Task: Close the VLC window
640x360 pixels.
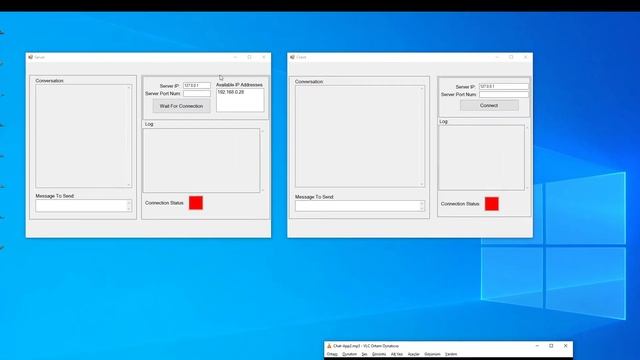Action: pyautogui.click(x=565, y=346)
